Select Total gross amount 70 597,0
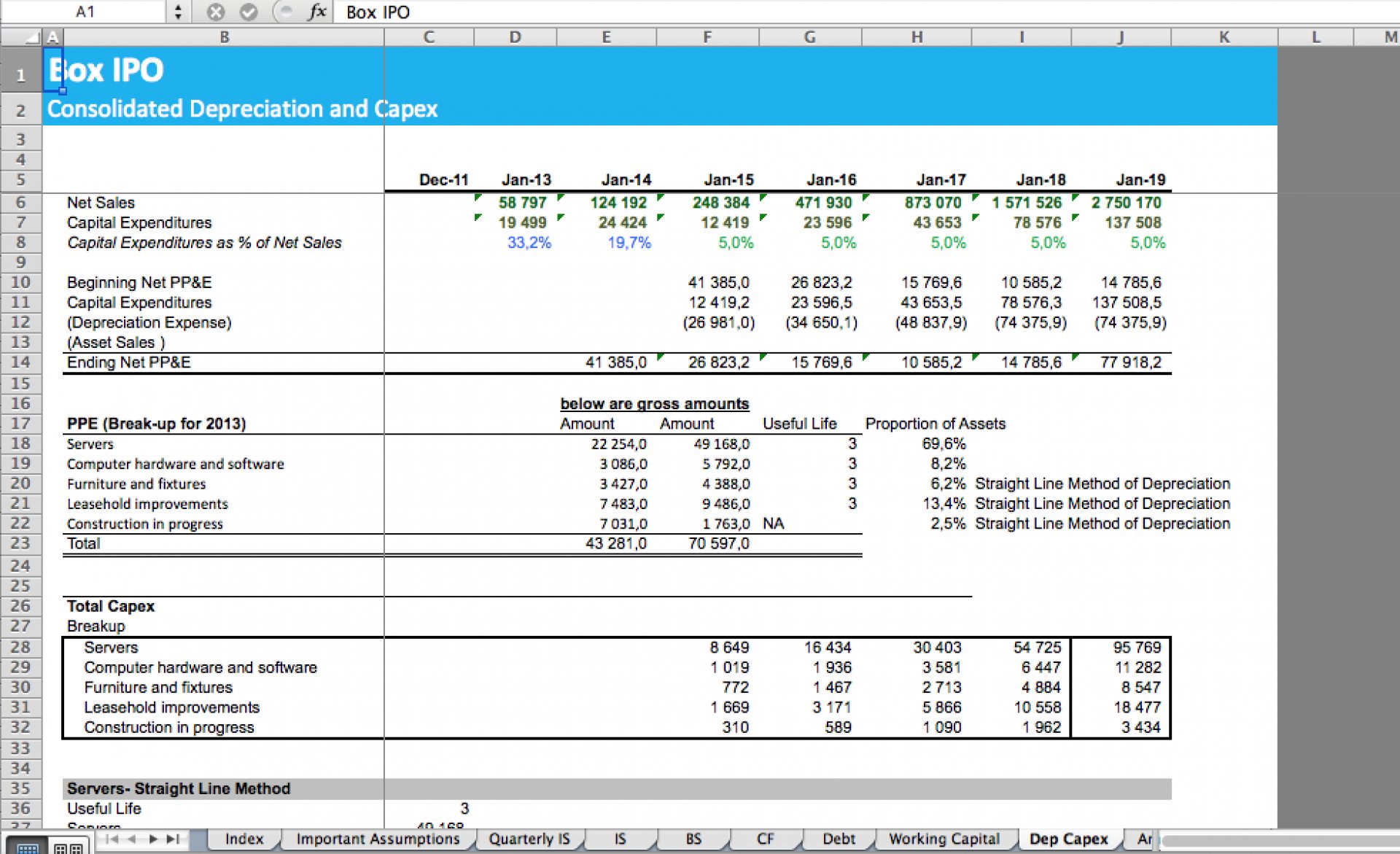 (718, 544)
